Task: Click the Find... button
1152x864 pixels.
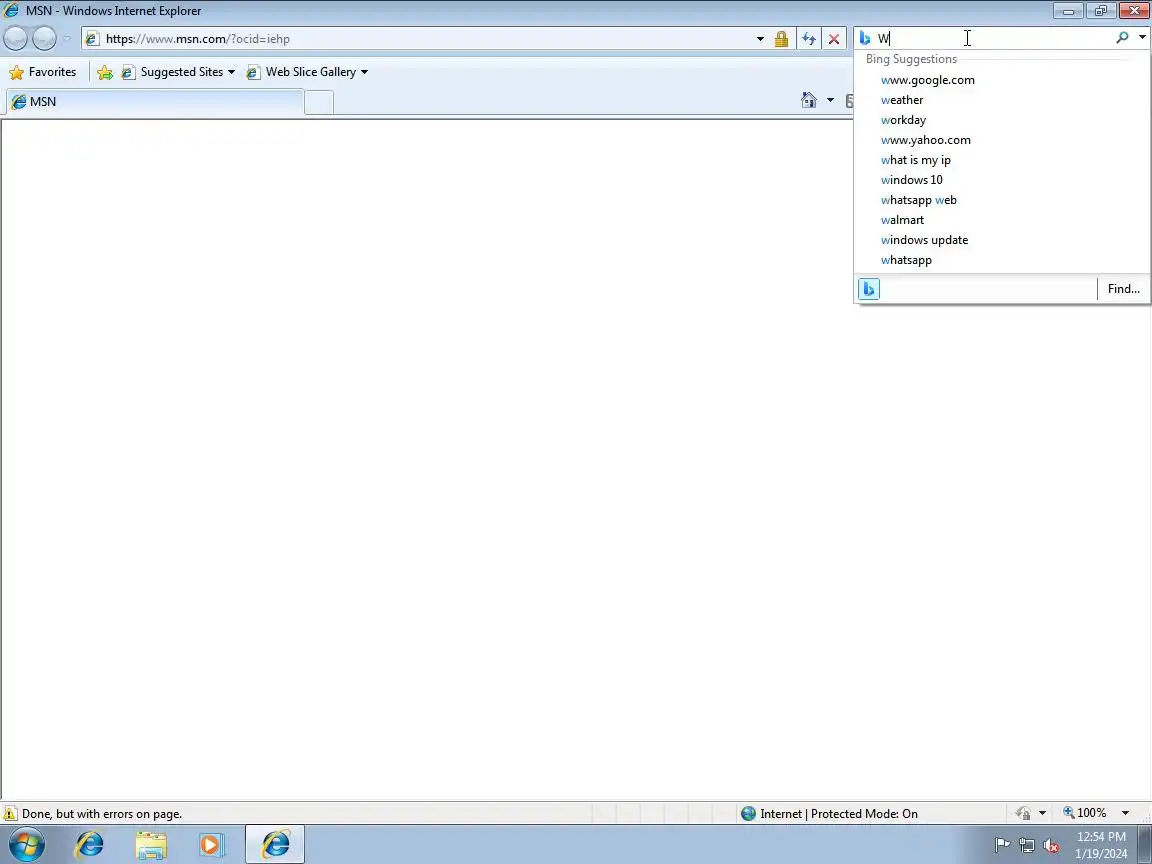Action: coord(1123,289)
